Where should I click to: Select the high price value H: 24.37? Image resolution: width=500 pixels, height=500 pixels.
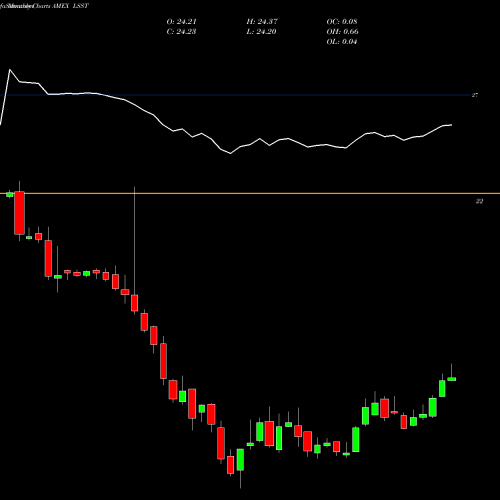click(262, 22)
